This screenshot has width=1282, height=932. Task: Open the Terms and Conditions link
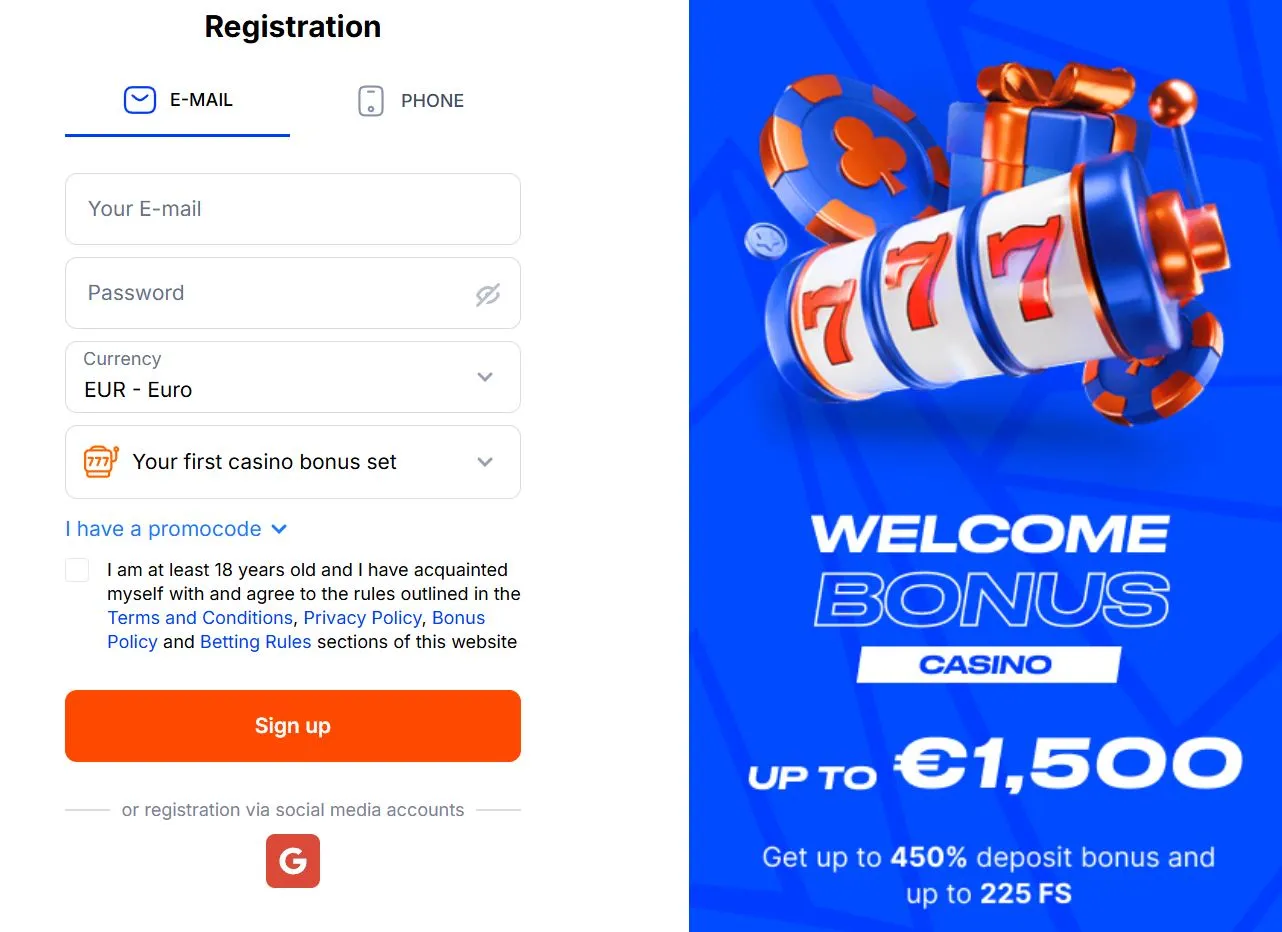point(200,618)
